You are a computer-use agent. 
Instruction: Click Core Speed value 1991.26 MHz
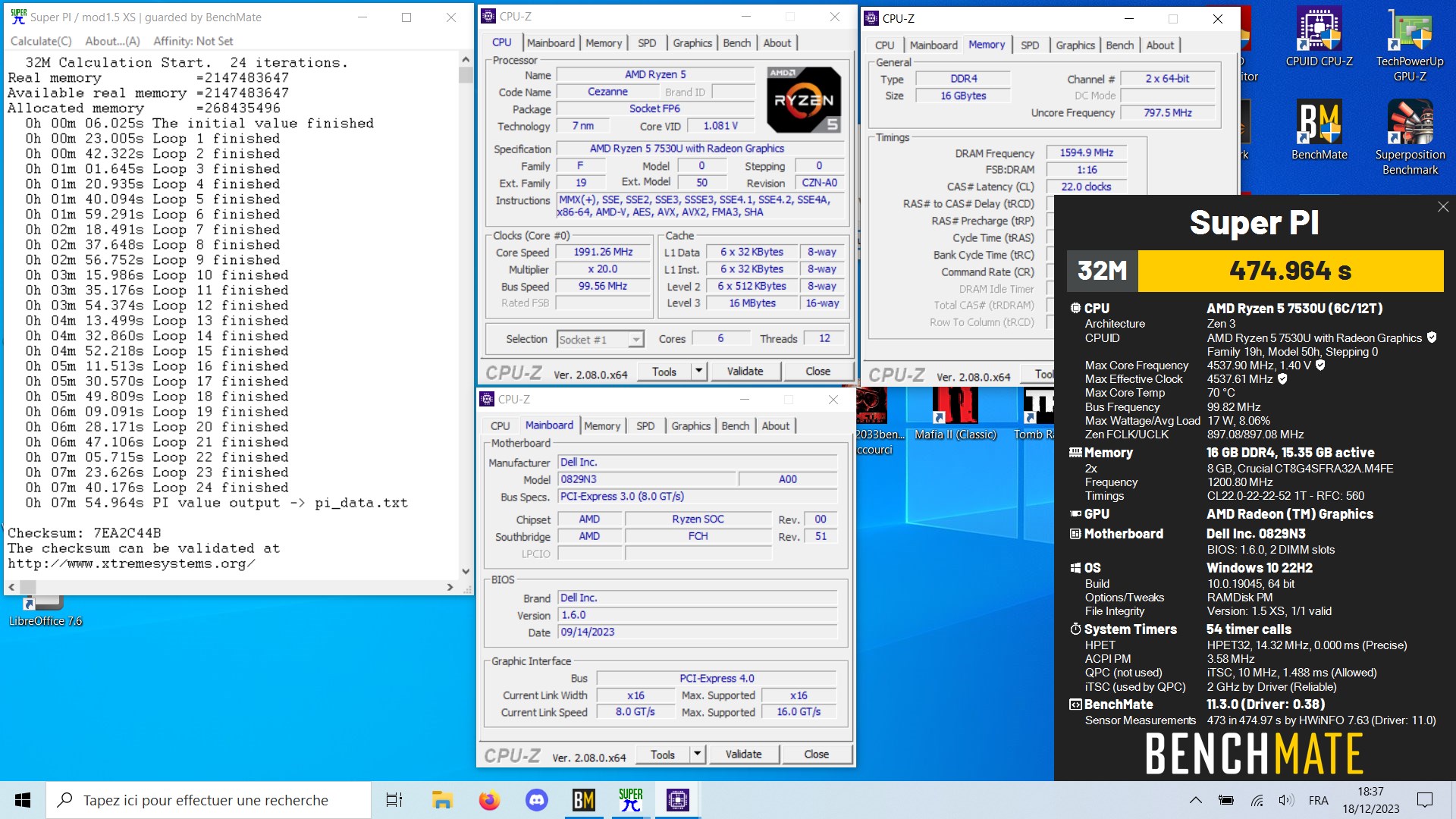pos(604,252)
